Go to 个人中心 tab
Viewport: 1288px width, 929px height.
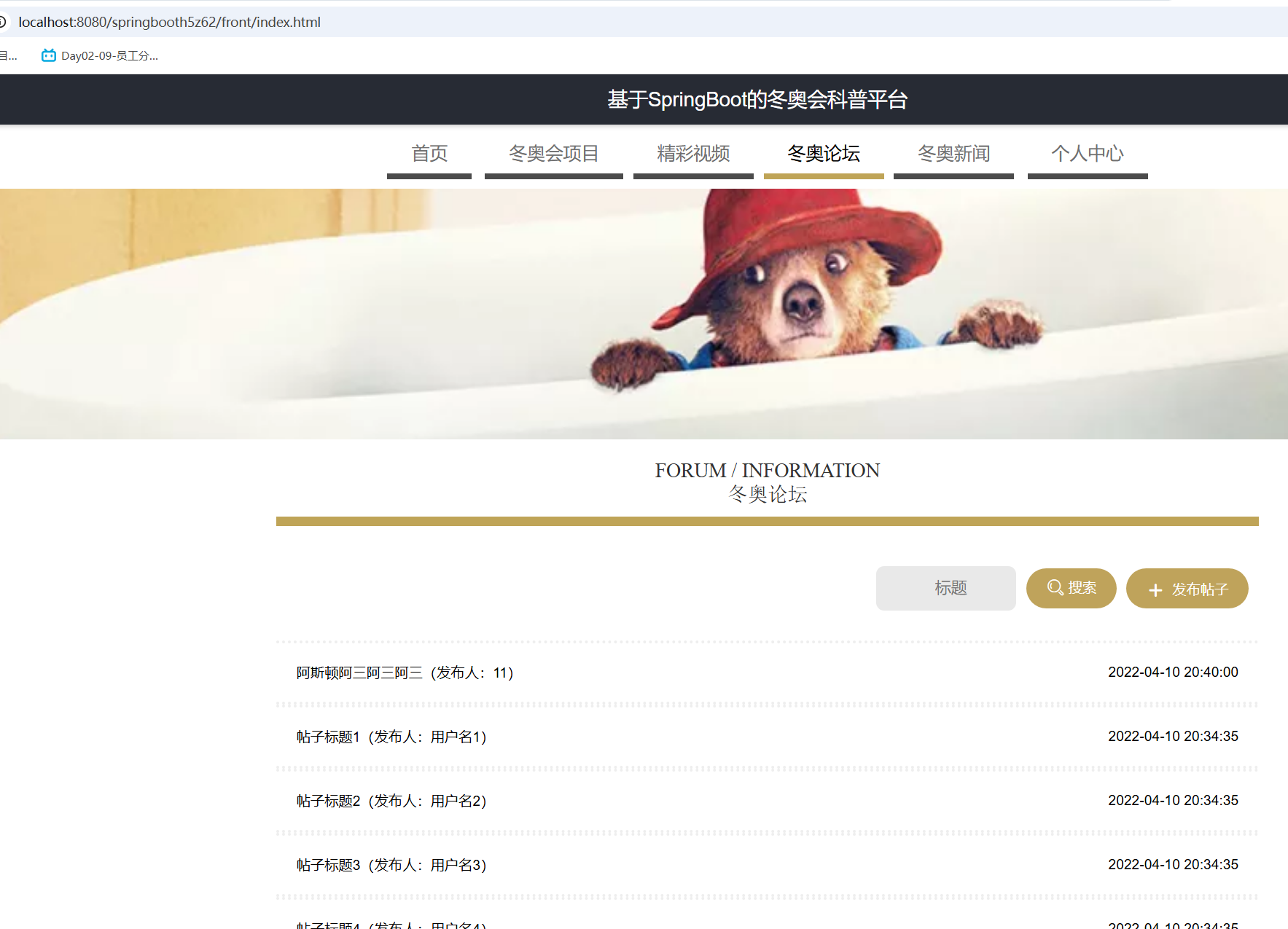click(x=1088, y=154)
